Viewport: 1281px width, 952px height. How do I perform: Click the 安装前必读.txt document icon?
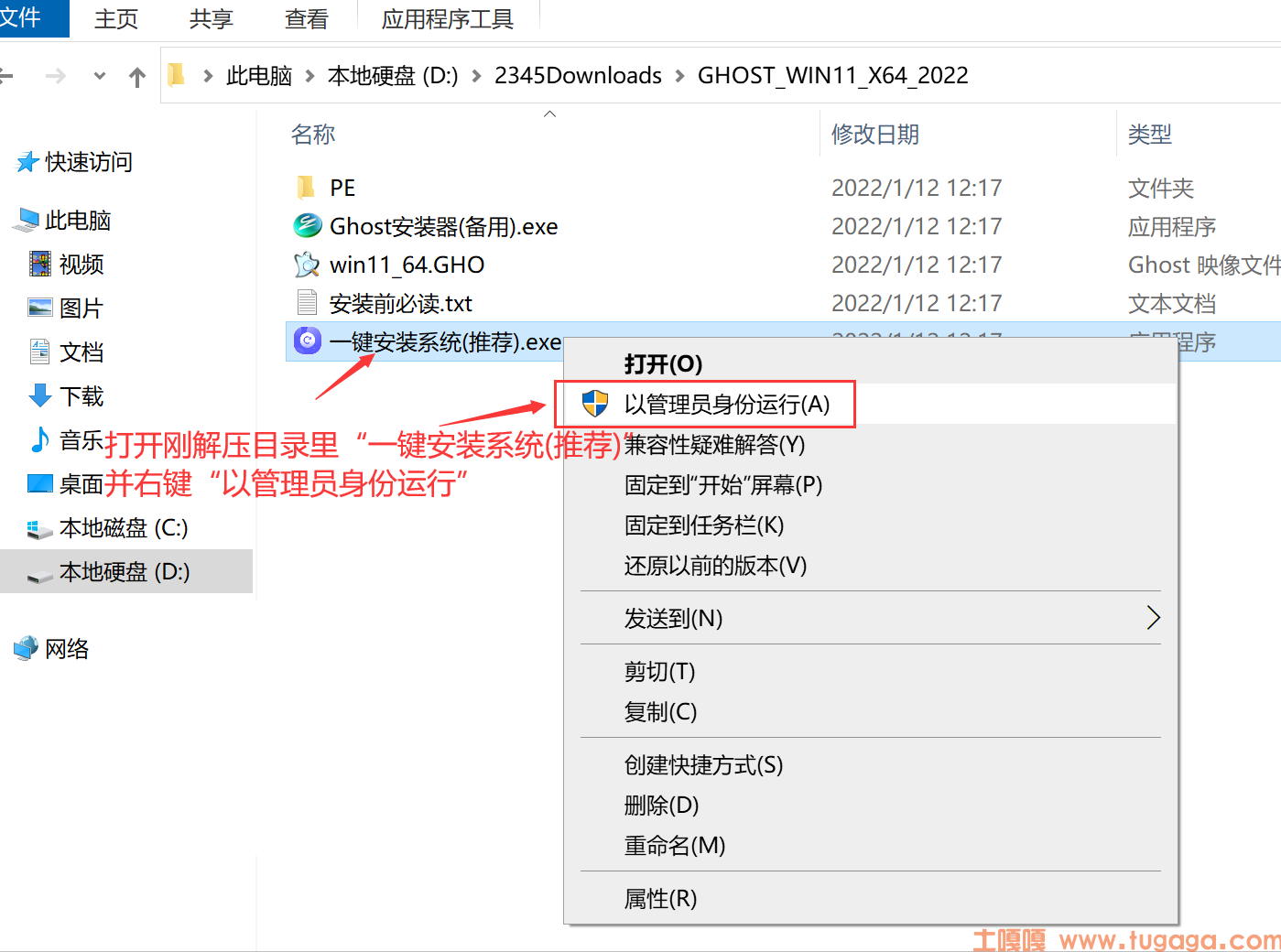tap(307, 302)
